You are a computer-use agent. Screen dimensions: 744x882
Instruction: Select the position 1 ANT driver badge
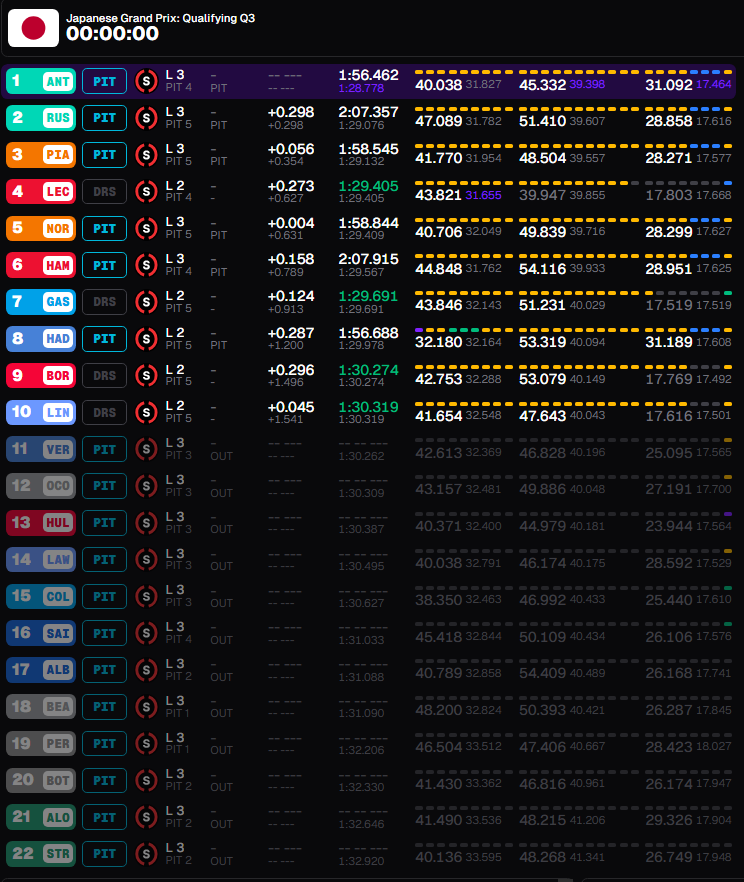tap(41, 81)
